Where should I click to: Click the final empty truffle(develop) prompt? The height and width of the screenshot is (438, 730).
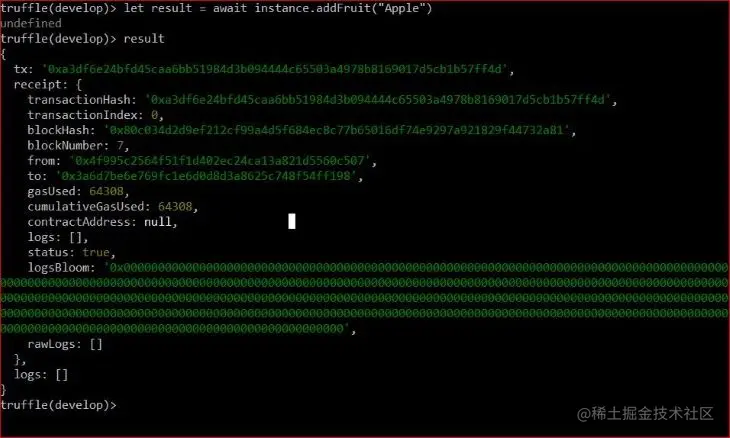tap(58, 405)
